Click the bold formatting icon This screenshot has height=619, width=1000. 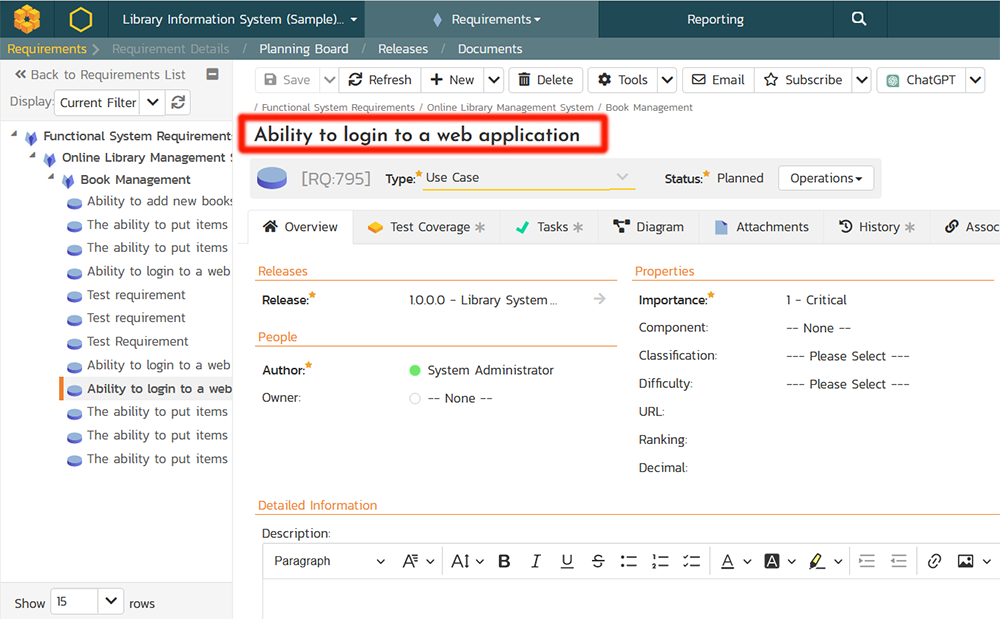tap(504, 561)
